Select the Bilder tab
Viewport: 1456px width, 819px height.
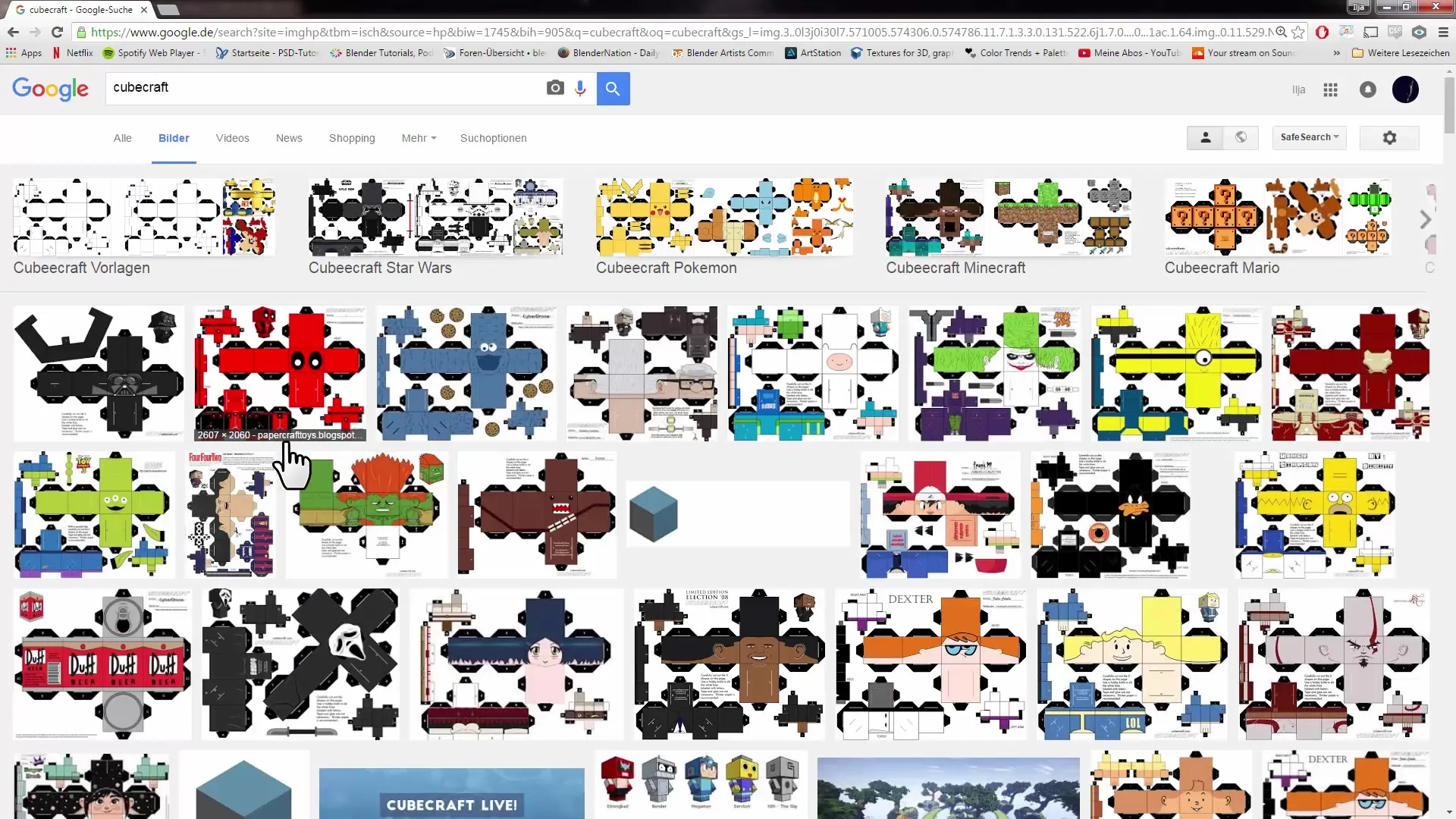pyautogui.click(x=174, y=138)
